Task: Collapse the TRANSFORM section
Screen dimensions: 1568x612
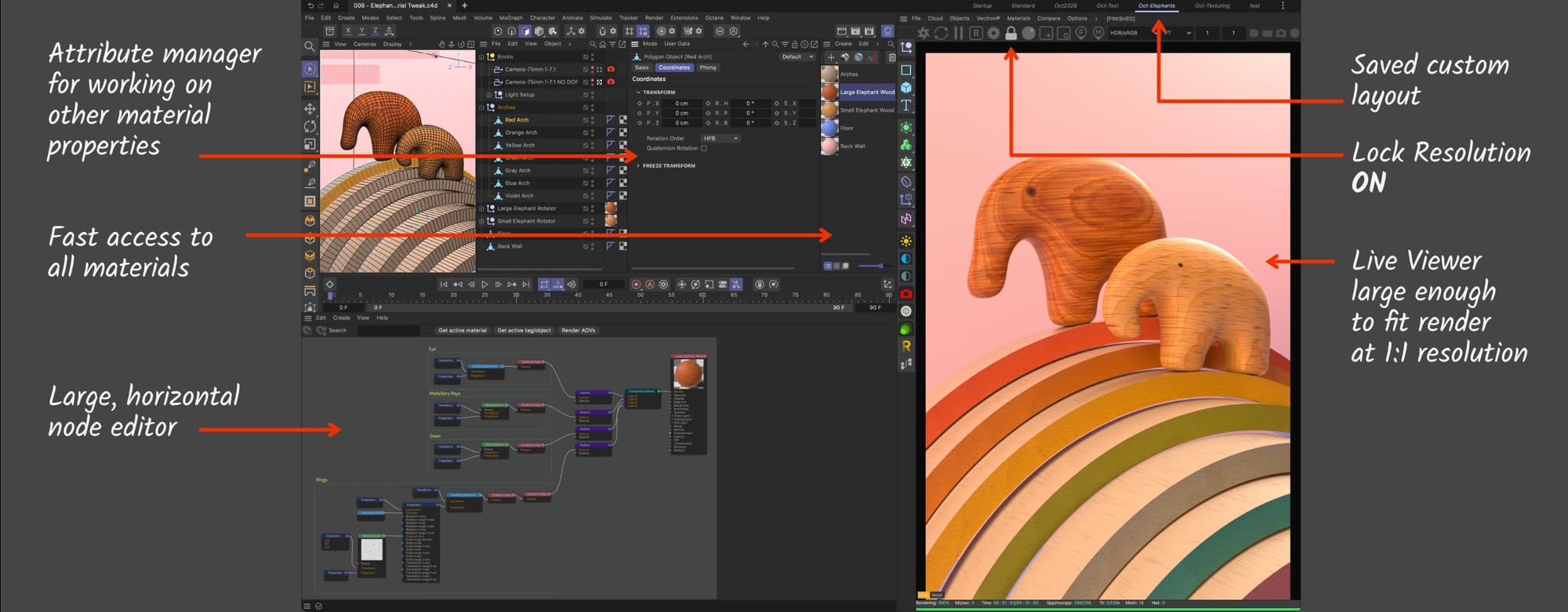Action: [638, 92]
